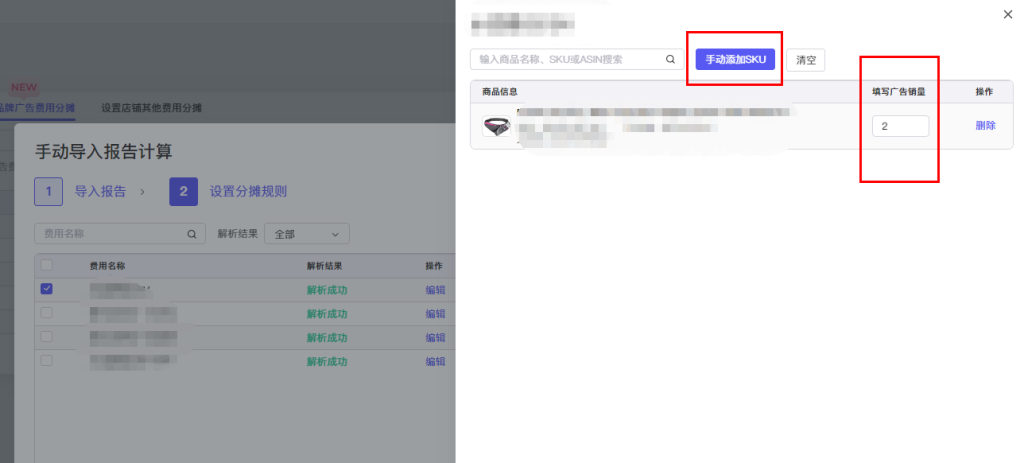Click 删除 link in the product row
The height and width of the screenshot is (463, 1024).
pos(985,126)
